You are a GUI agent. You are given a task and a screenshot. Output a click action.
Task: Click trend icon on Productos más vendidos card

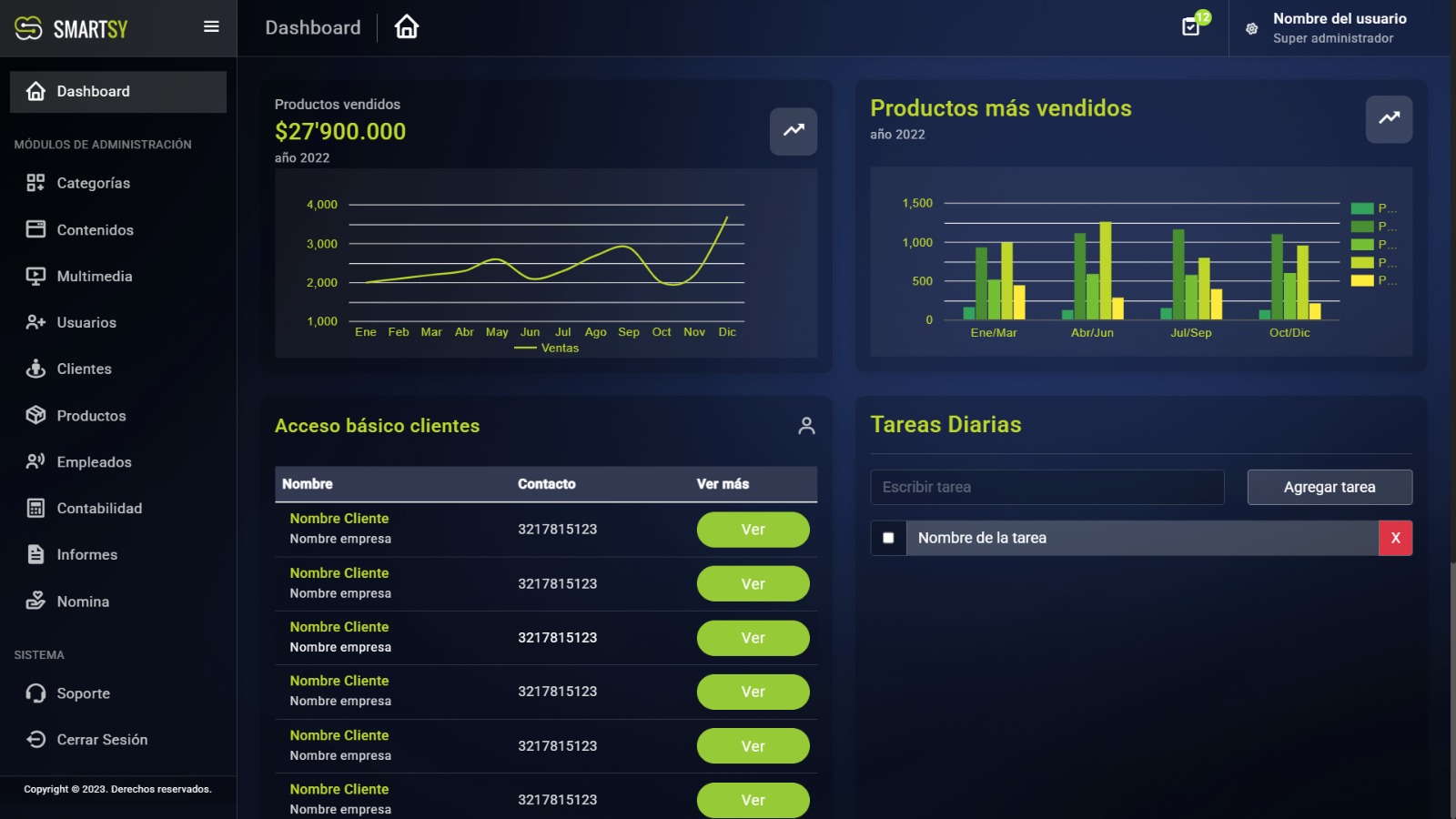[x=1389, y=118]
